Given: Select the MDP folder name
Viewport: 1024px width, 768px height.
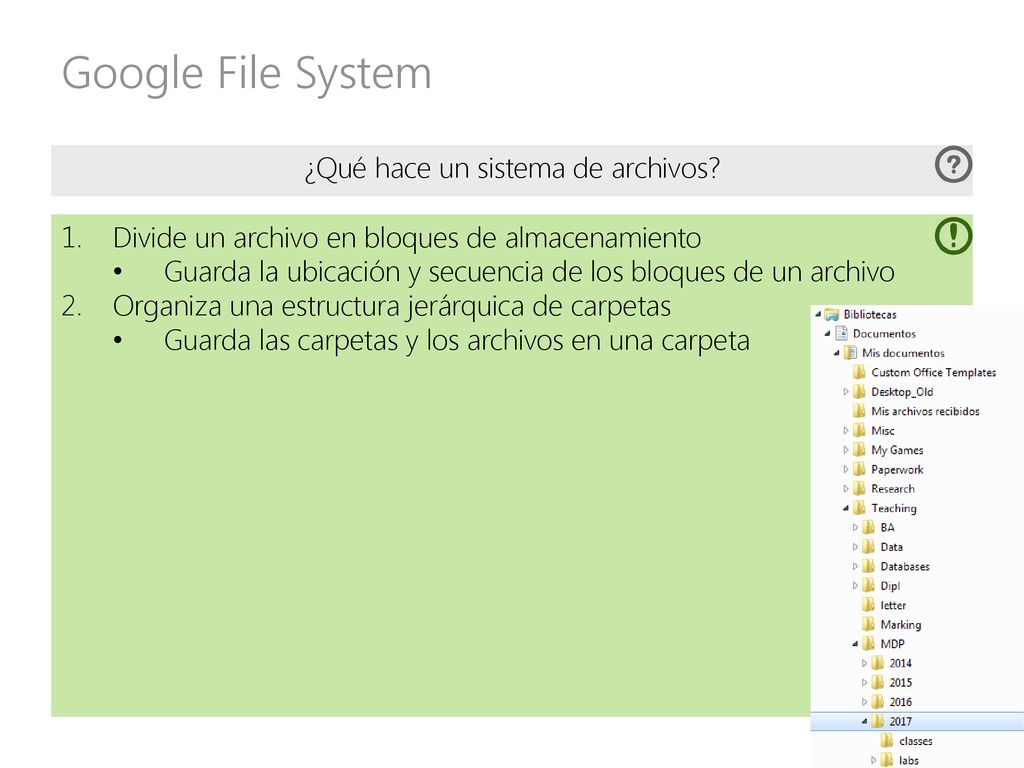Looking at the screenshot, I should point(892,644).
